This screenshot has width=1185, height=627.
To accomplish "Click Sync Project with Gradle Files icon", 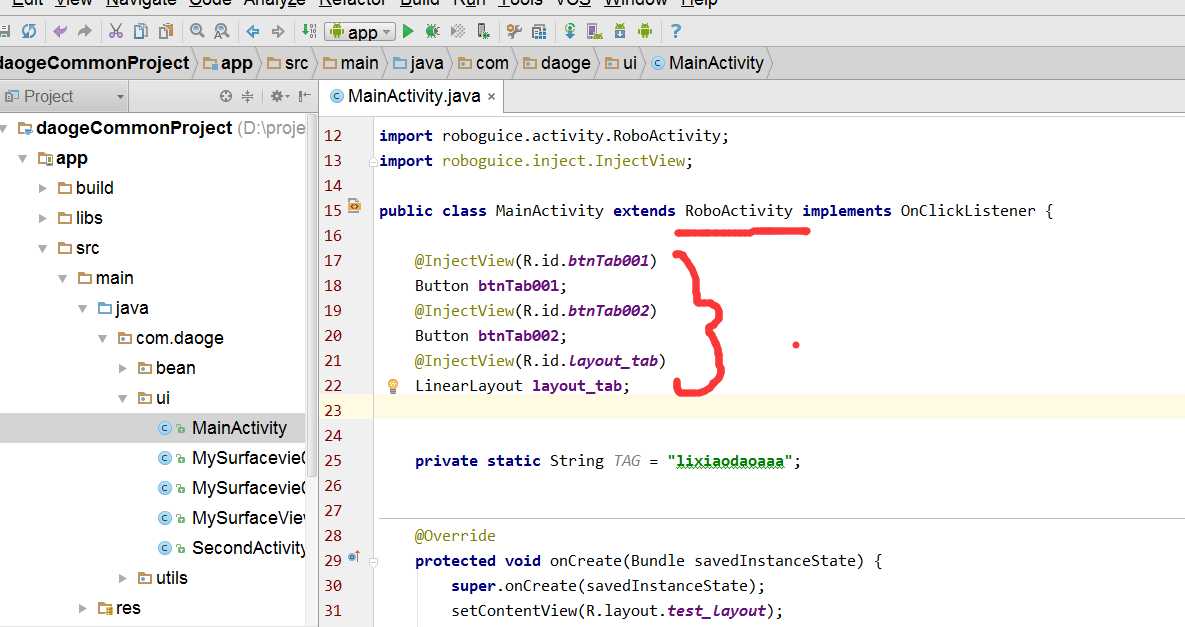I will tap(570, 31).
